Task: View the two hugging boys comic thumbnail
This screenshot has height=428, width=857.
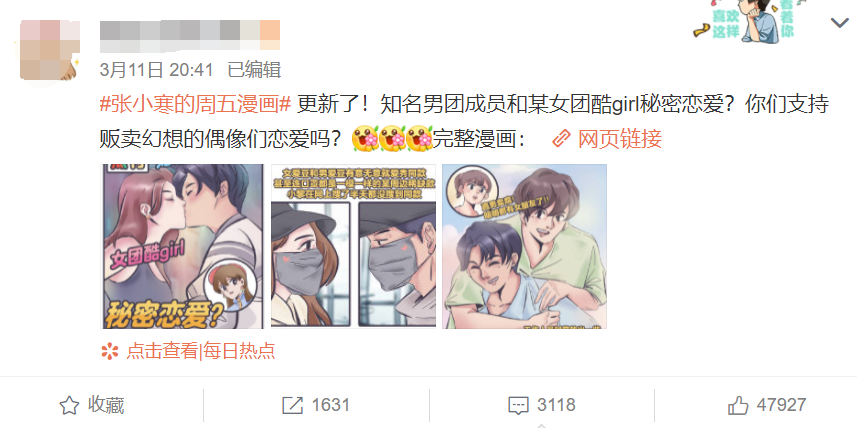Action: [524, 247]
